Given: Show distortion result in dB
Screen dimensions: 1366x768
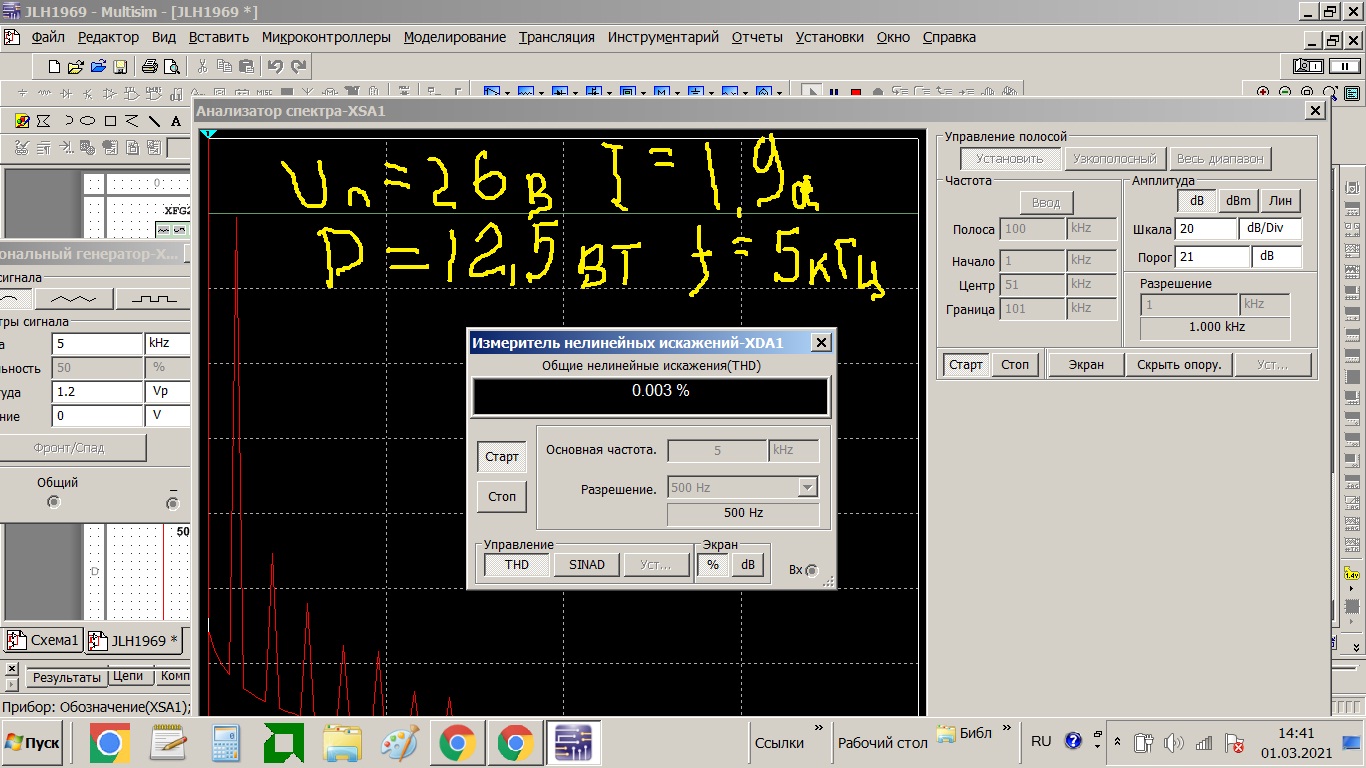Looking at the screenshot, I should coord(747,564).
